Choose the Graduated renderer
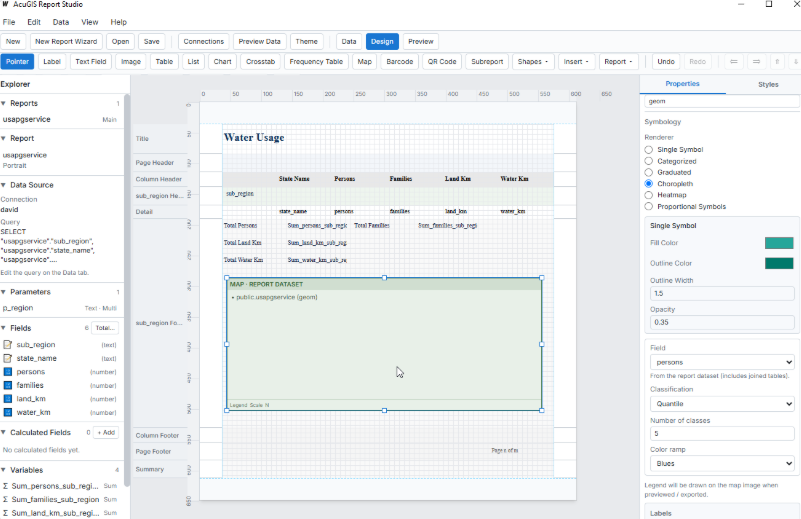 [x=649, y=172]
